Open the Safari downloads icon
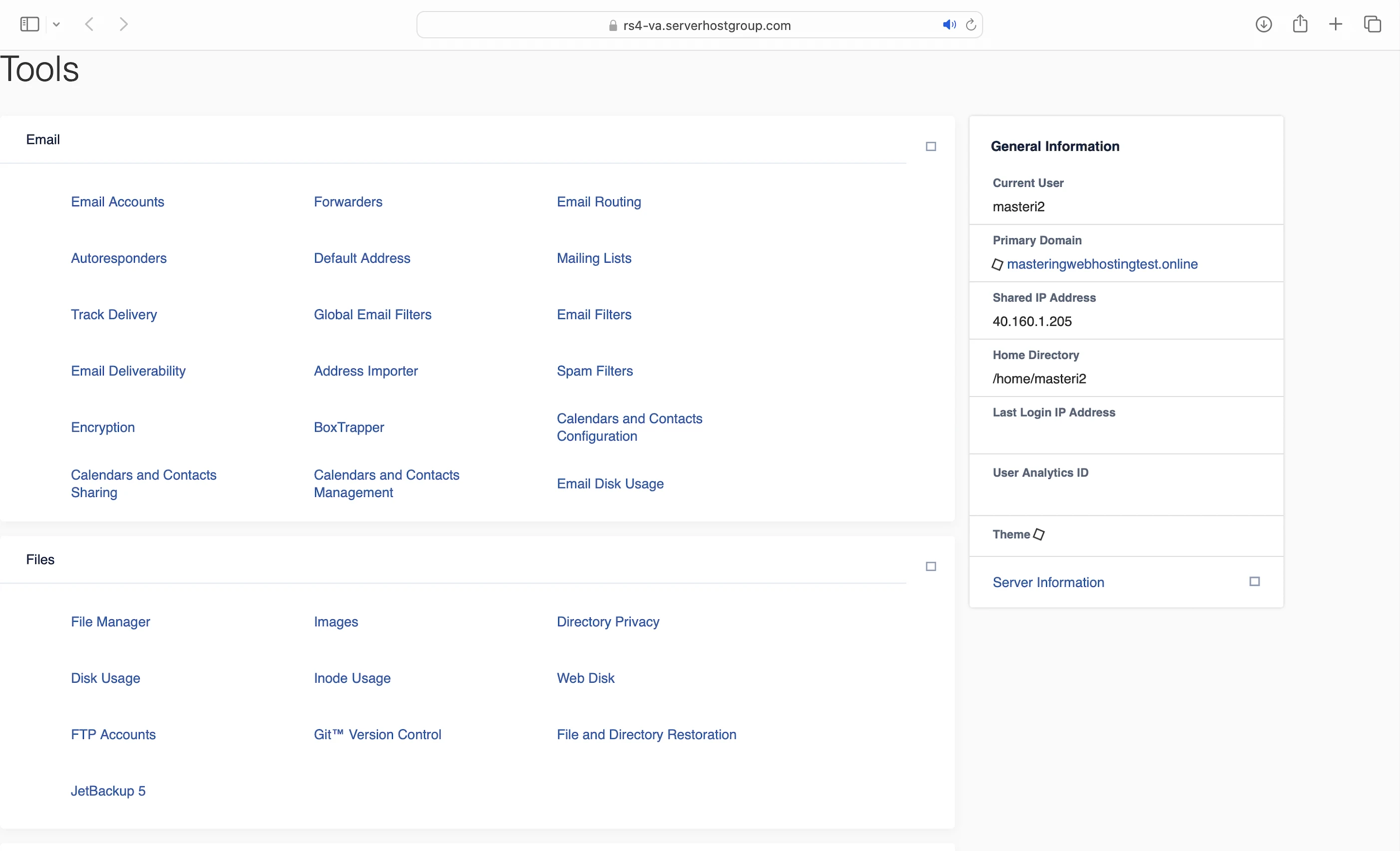 [x=1263, y=24]
